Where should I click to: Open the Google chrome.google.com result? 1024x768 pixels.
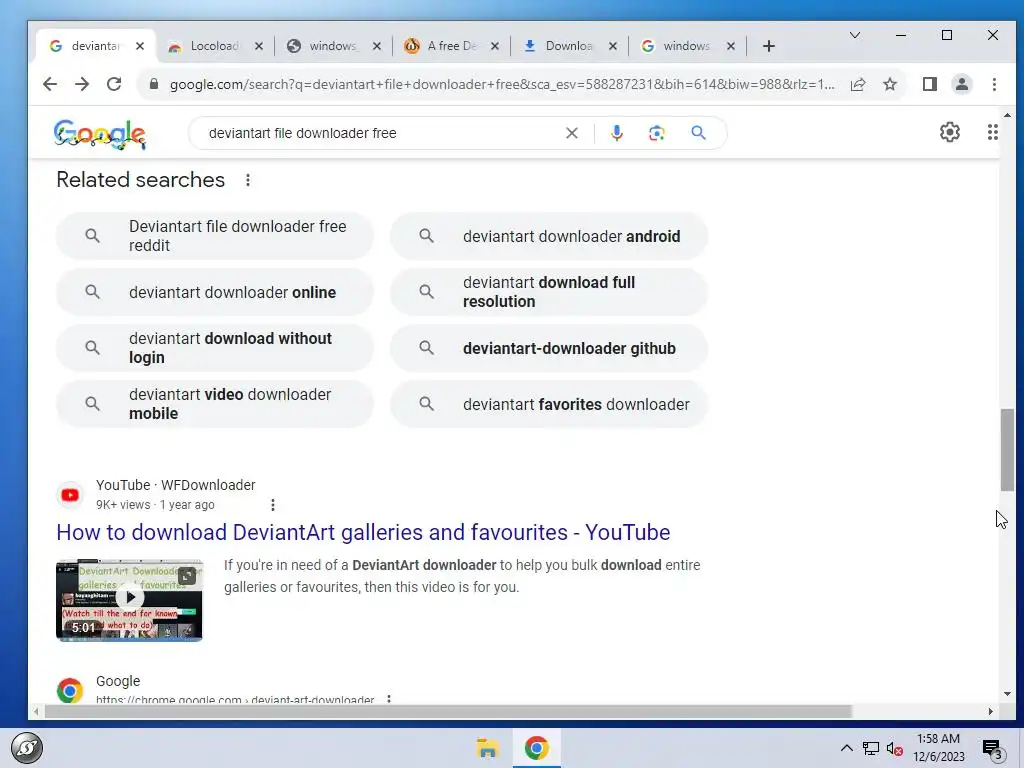tap(235, 700)
